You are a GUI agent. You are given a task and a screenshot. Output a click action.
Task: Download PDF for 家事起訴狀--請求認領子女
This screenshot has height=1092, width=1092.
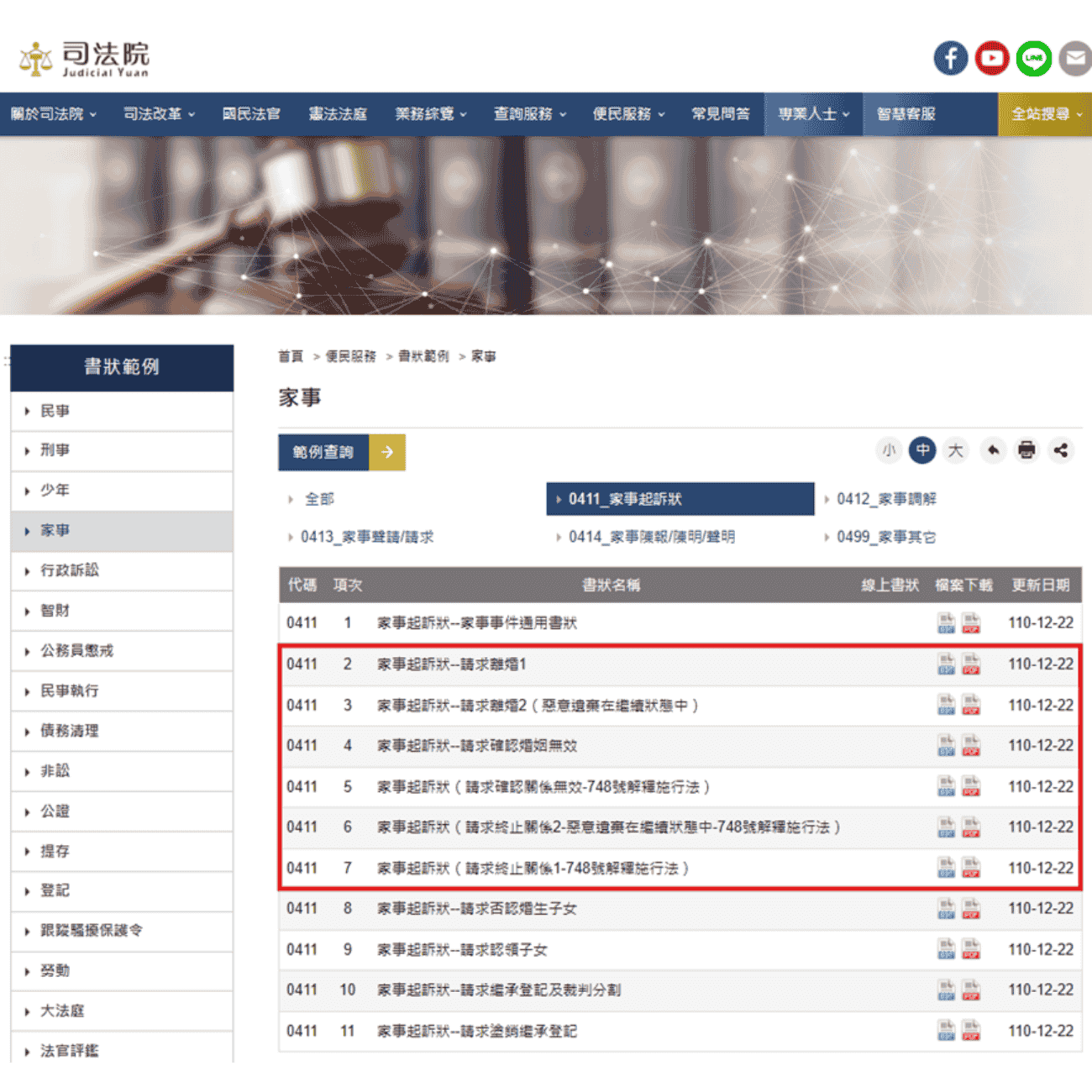(971, 949)
